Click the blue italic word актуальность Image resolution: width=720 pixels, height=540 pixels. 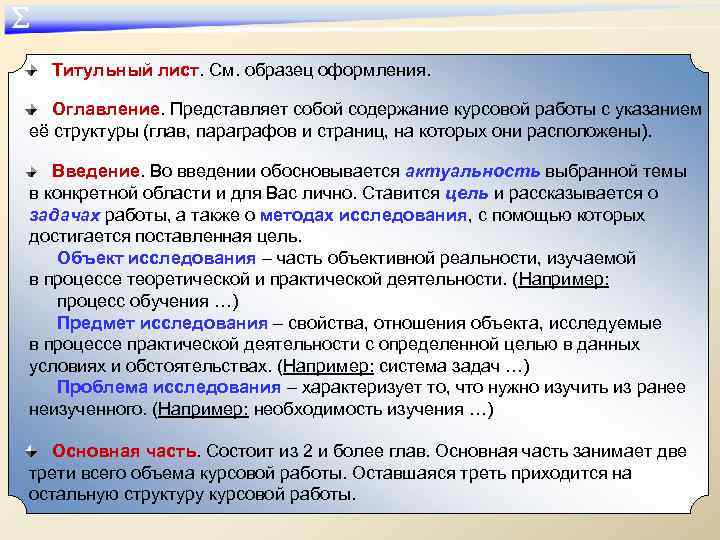point(472,171)
